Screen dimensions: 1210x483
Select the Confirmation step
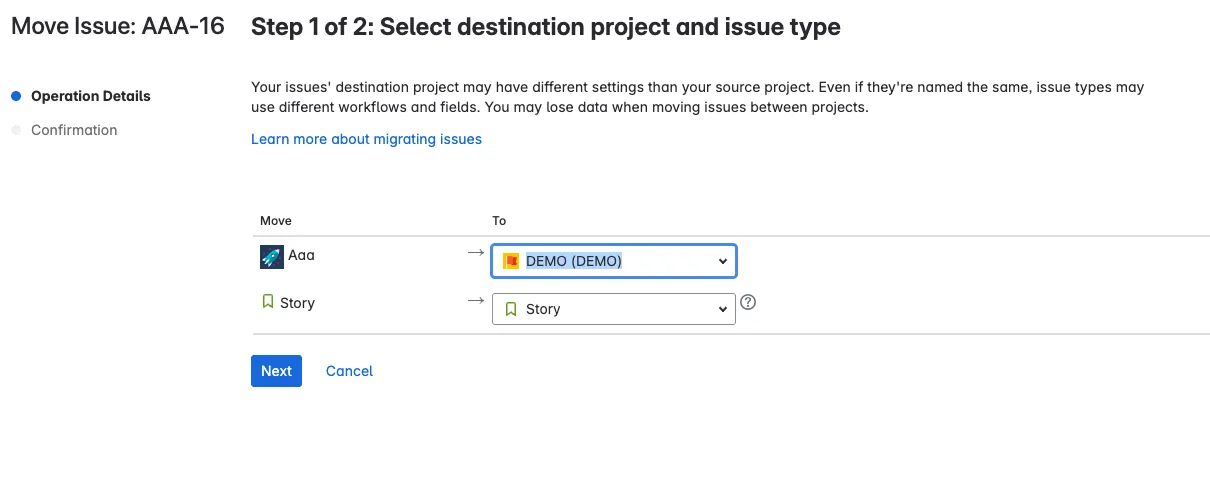tap(74, 130)
